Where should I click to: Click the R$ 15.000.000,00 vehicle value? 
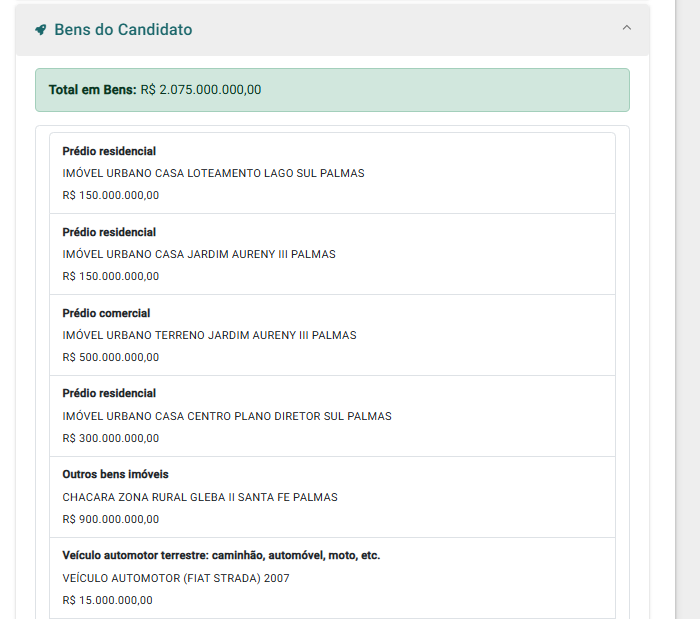pos(108,600)
